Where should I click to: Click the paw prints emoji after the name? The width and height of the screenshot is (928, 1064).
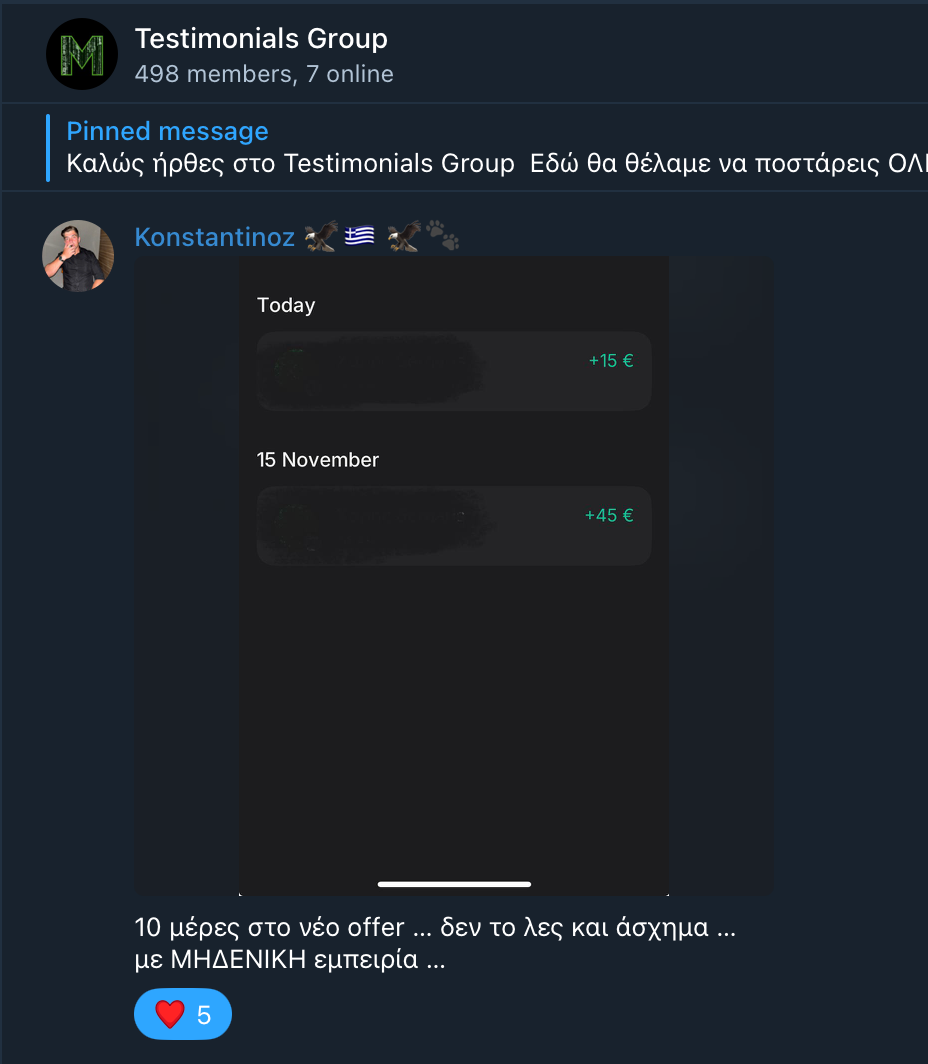tap(442, 237)
